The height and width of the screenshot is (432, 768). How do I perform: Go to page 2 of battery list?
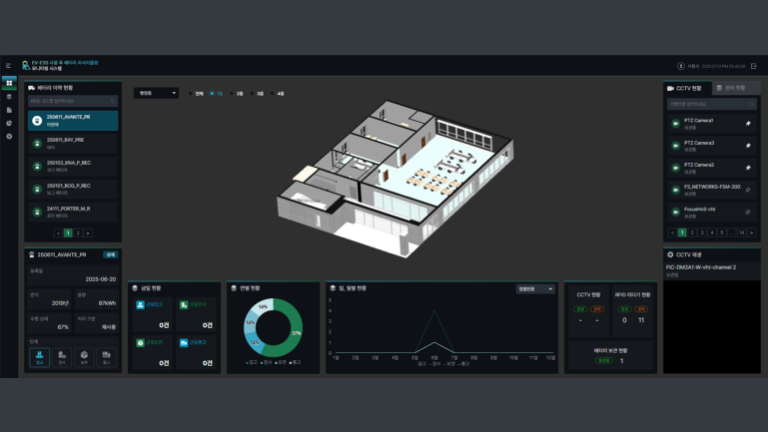pyautogui.click(x=78, y=232)
